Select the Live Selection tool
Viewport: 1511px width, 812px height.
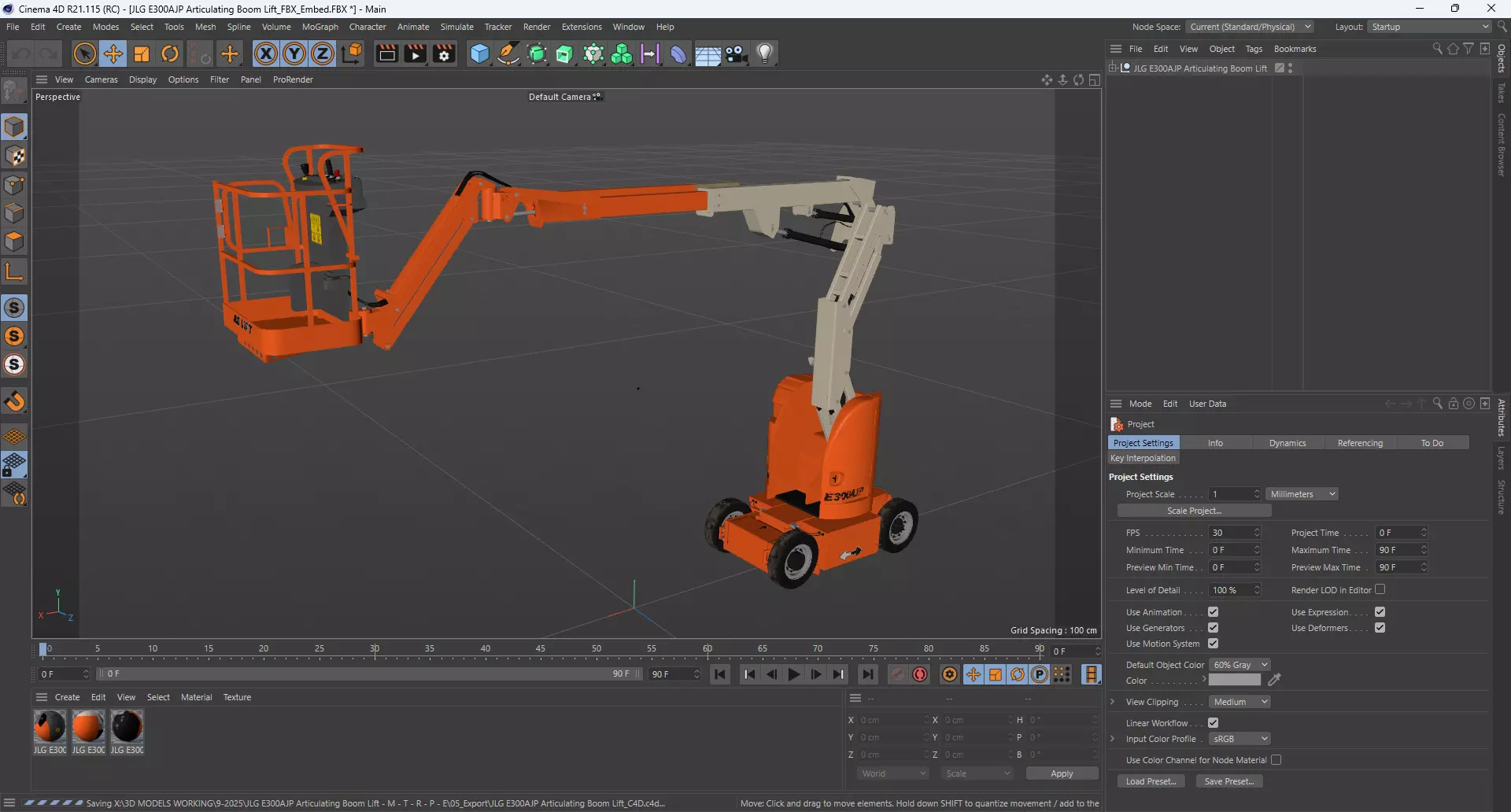click(x=84, y=54)
